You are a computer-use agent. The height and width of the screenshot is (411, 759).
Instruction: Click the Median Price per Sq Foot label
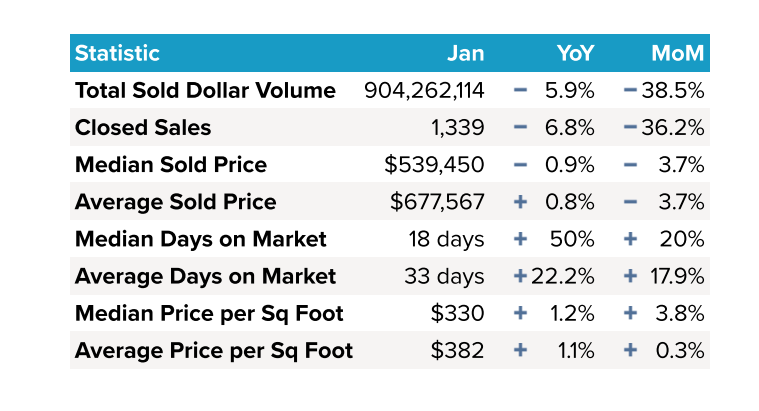coord(209,313)
